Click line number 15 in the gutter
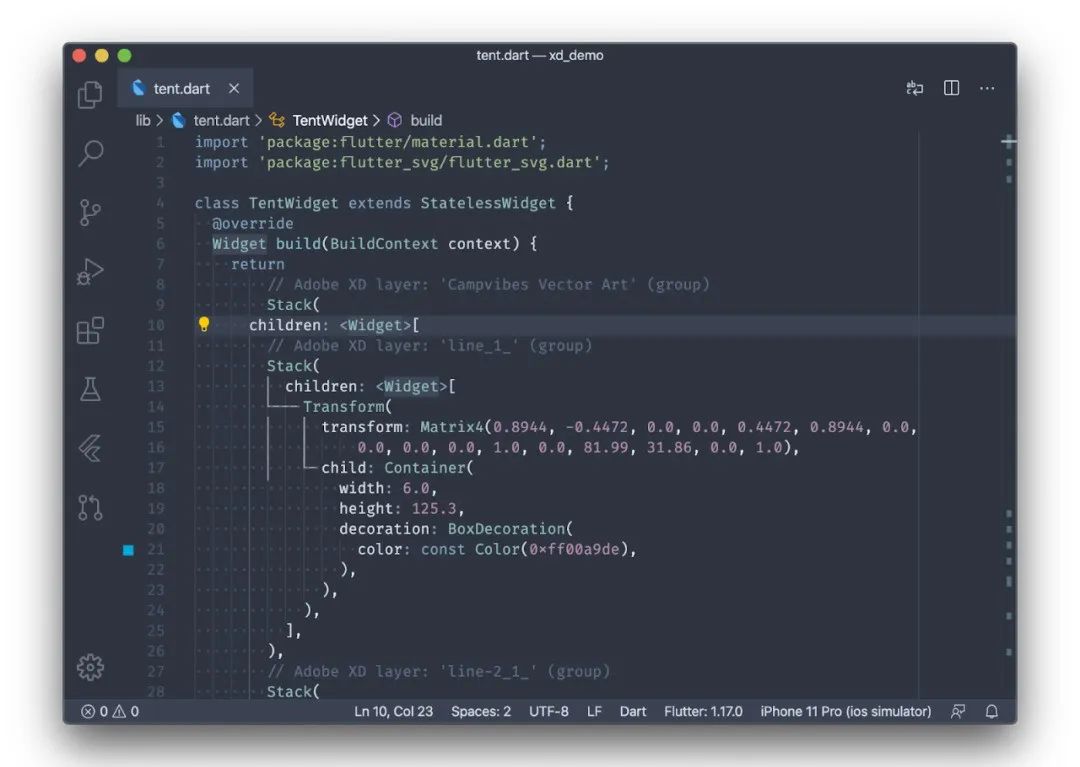This screenshot has width=1080, height=767. click(x=156, y=427)
